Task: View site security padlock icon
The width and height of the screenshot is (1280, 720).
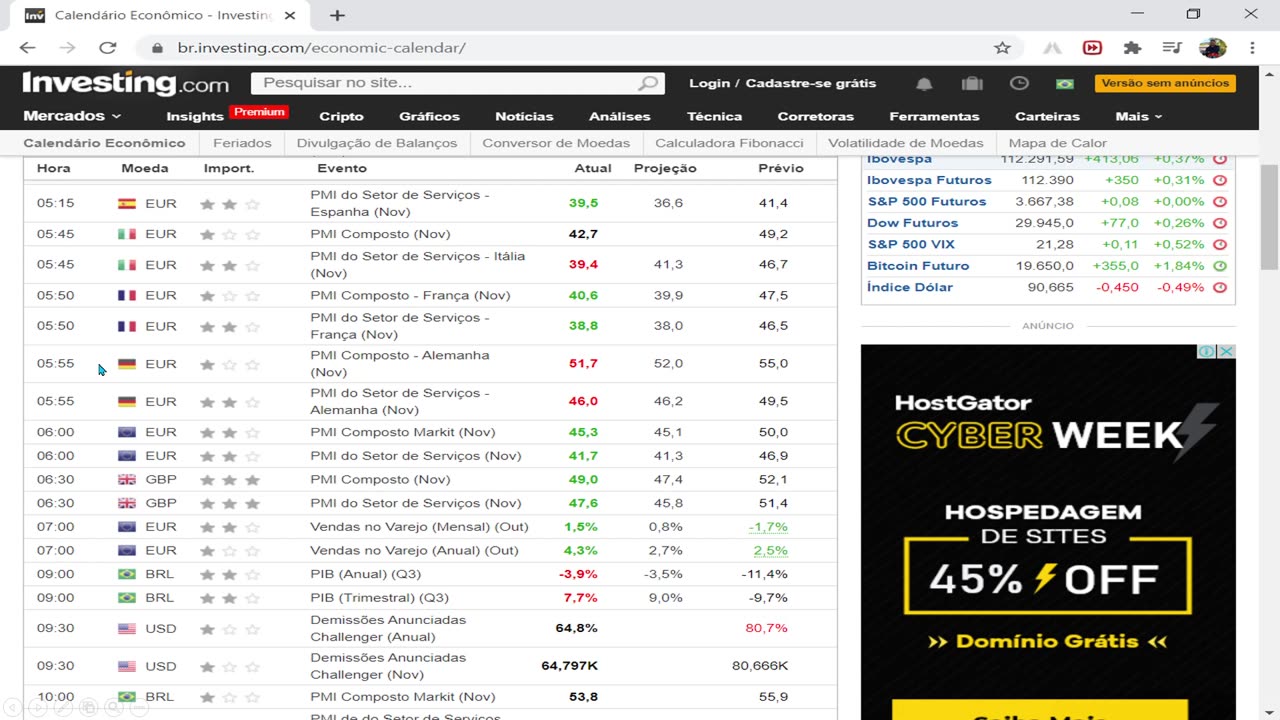Action: point(157,48)
